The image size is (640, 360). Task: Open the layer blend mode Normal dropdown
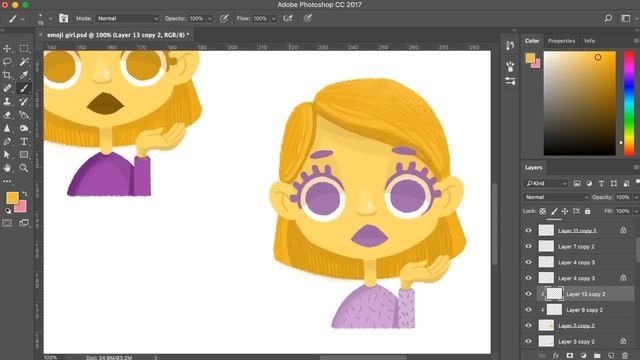(x=556, y=198)
